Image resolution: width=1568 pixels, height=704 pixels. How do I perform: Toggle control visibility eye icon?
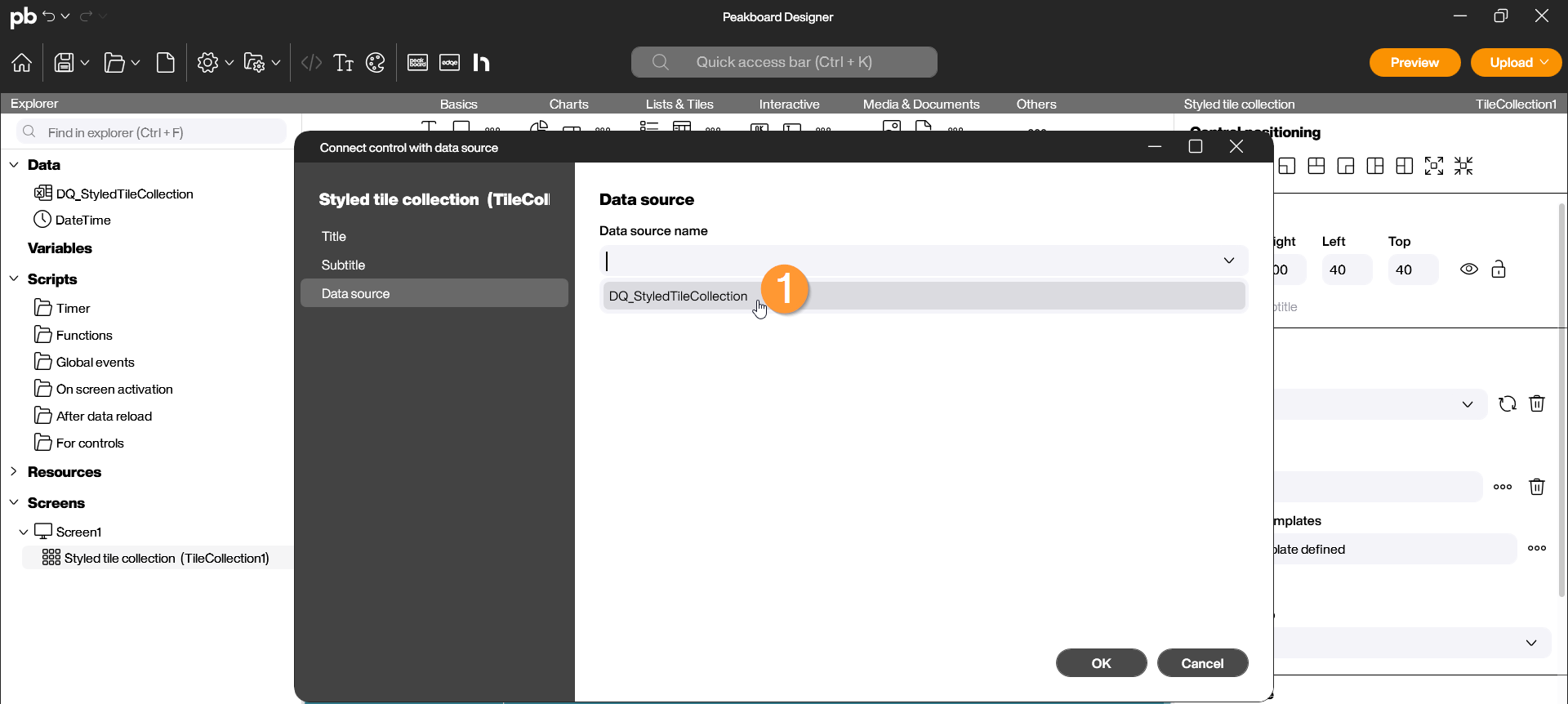(x=1469, y=270)
